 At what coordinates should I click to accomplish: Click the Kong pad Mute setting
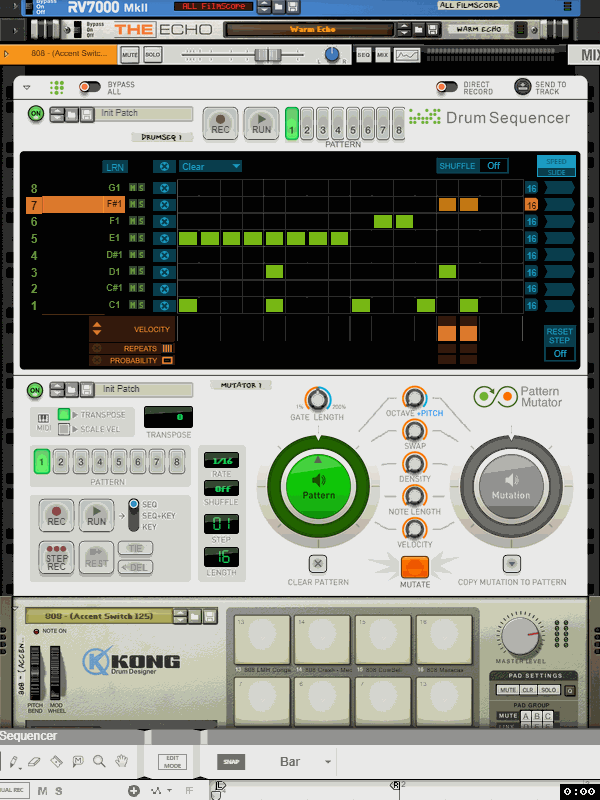508,690
